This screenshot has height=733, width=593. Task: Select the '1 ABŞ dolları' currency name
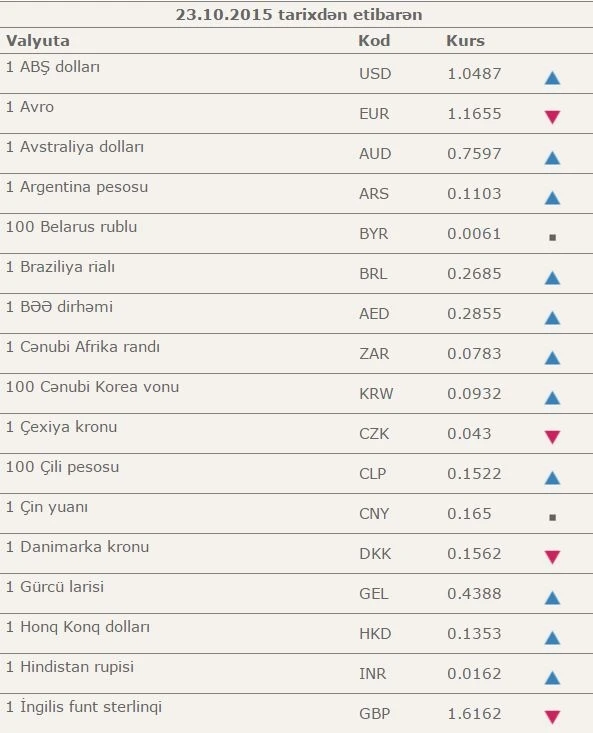point(53,67)
